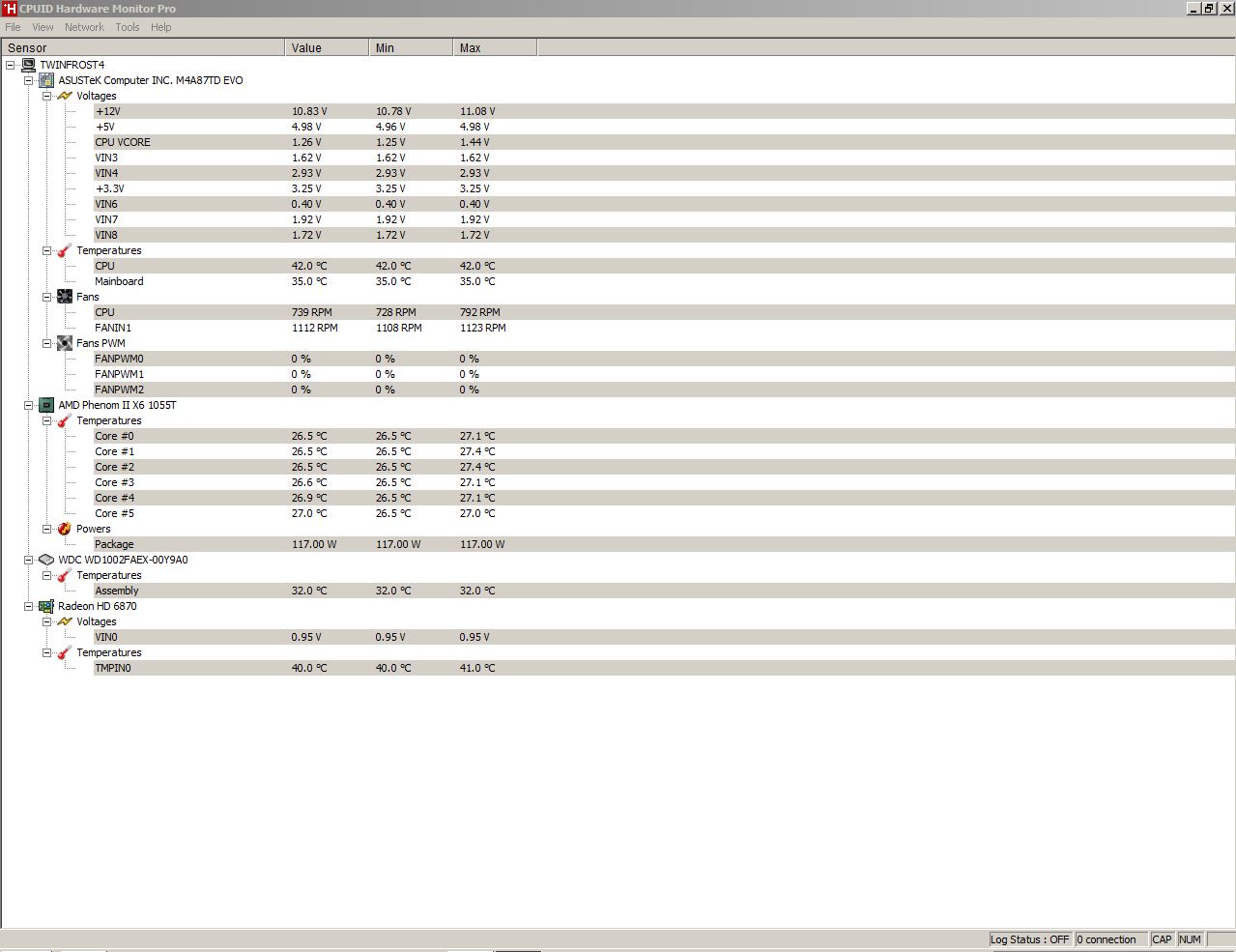Collapse the AMD Phenom II X6 node
1236x952 pixels.
[29, 405]
